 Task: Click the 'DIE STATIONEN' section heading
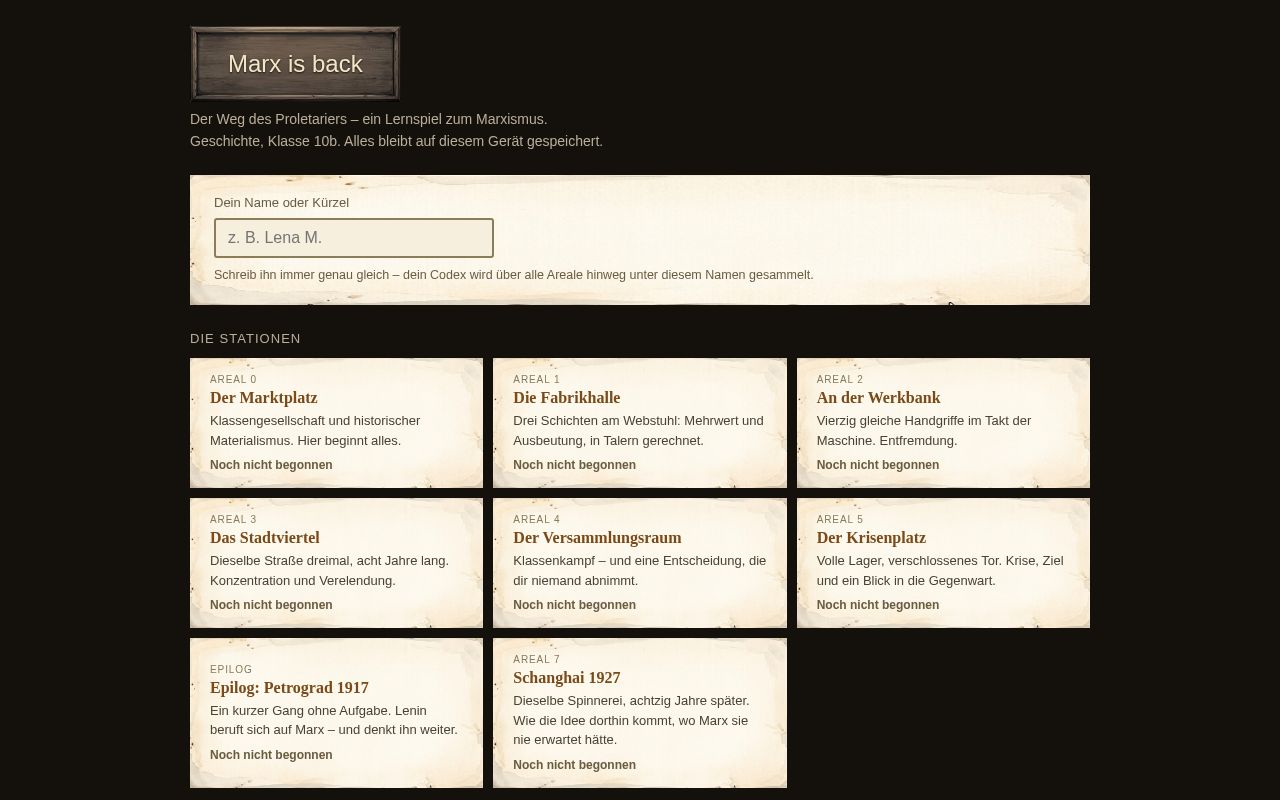[245, 338]
